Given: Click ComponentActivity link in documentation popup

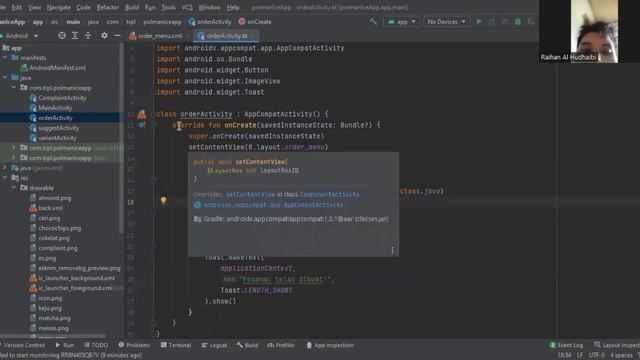Looking at the screenshot, I should 329,194.
